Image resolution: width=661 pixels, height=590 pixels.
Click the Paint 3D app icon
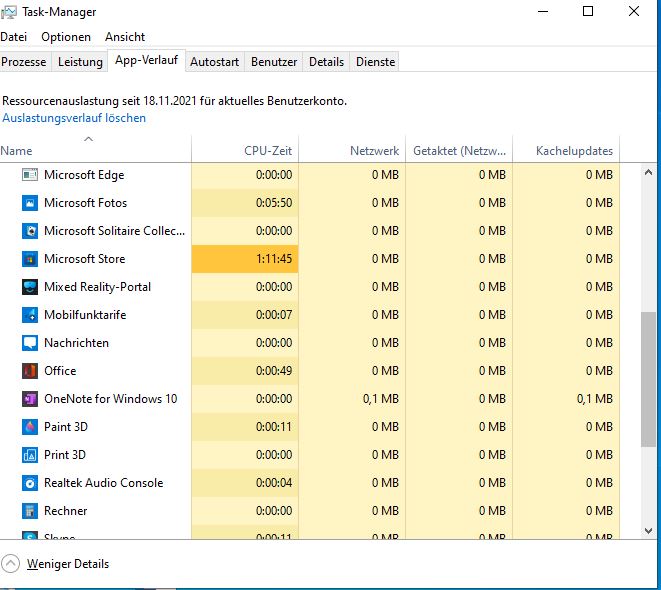click(30, 427)
